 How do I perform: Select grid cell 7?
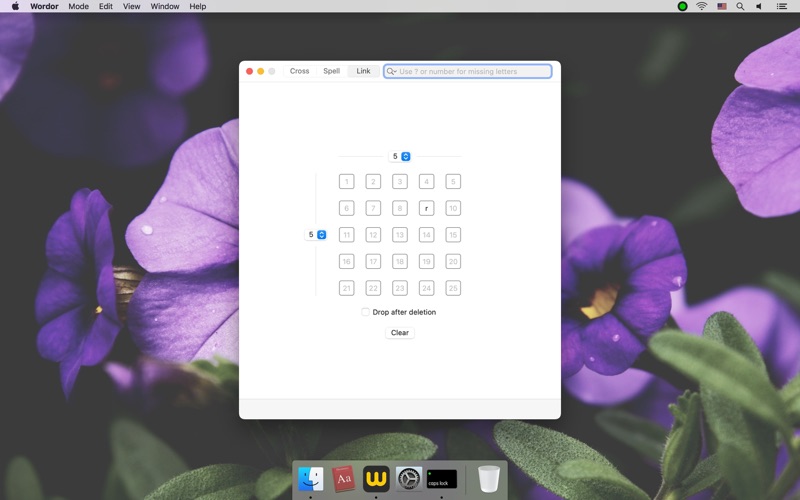tap(373, 208)
